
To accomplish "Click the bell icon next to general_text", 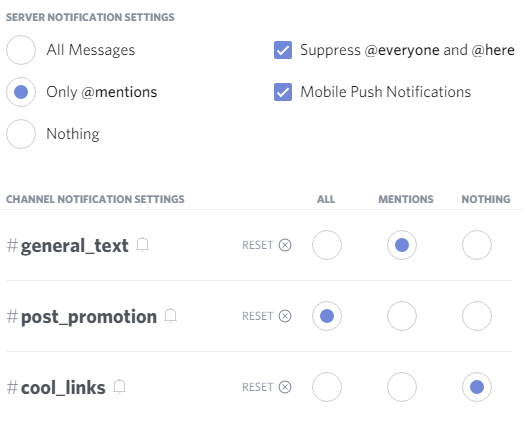I will (143, 245).
